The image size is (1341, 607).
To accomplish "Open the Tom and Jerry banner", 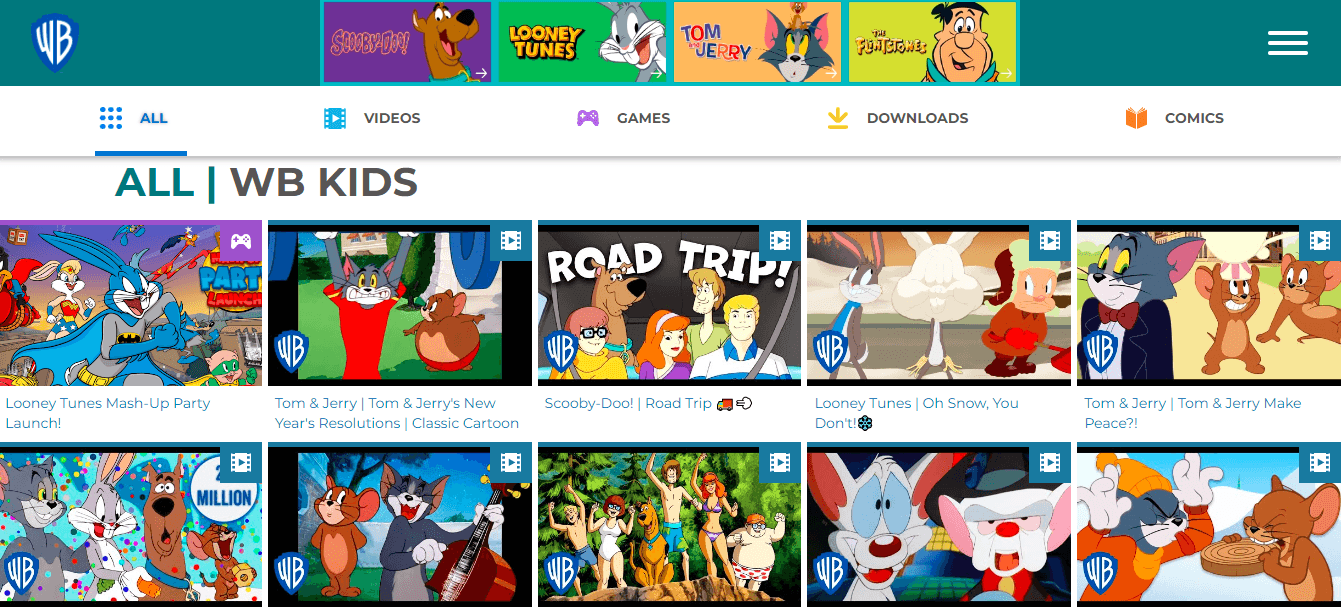I will point(757,42).
